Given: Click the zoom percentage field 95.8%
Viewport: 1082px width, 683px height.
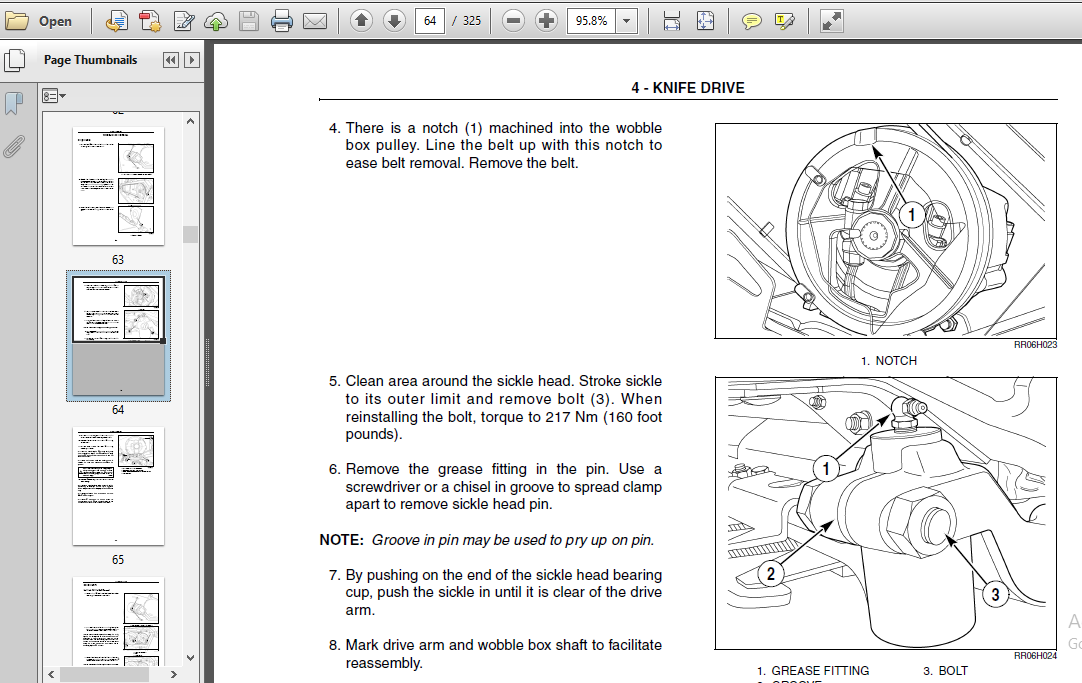Looking at the screenshot, I should [x=591, y=21].
